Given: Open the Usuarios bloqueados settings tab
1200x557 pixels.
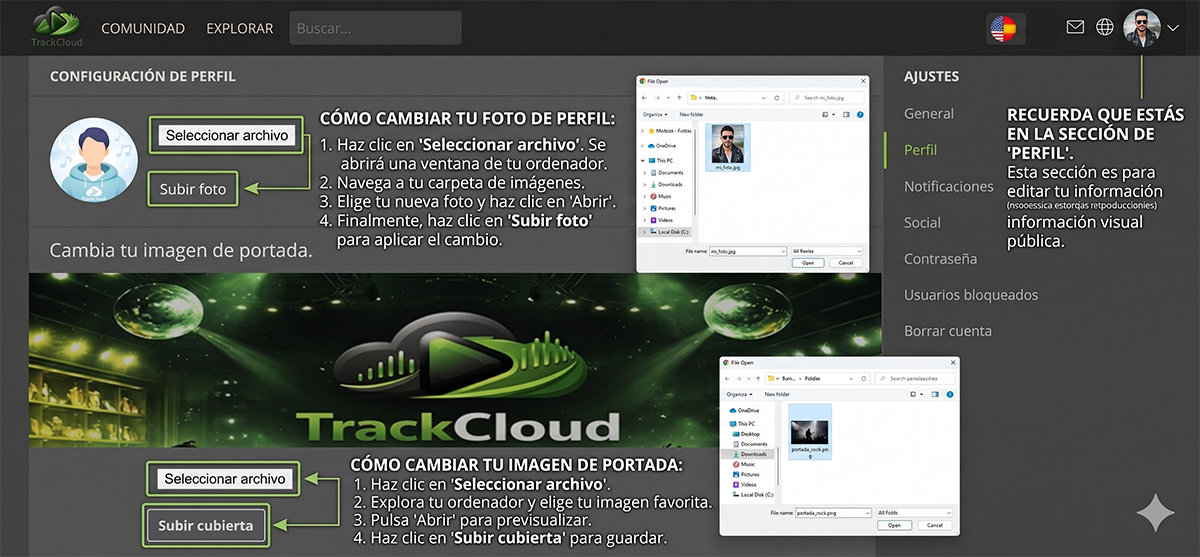Looking at the screenshot, I should [971, 294].
